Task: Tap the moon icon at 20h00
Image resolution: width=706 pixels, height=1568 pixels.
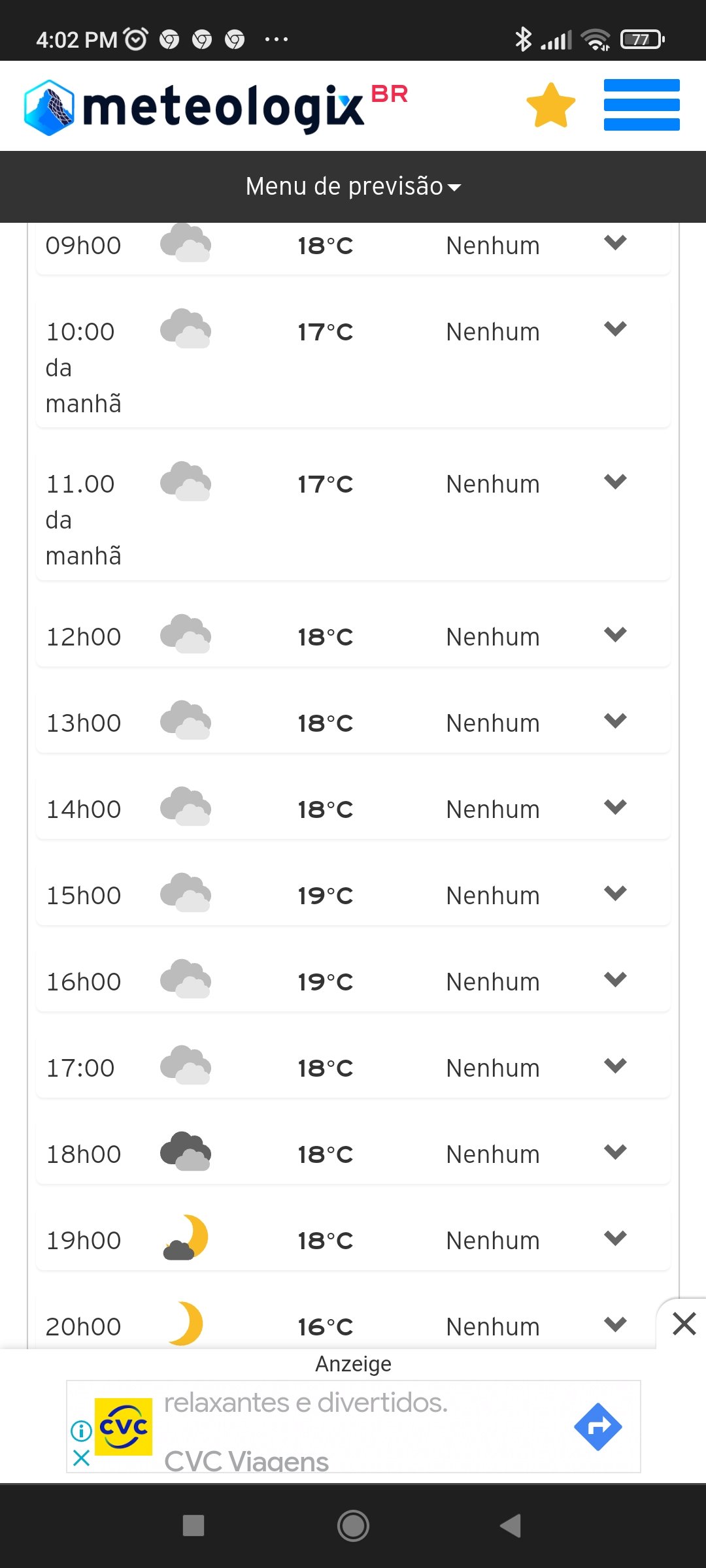Action: coord(186,1324)
